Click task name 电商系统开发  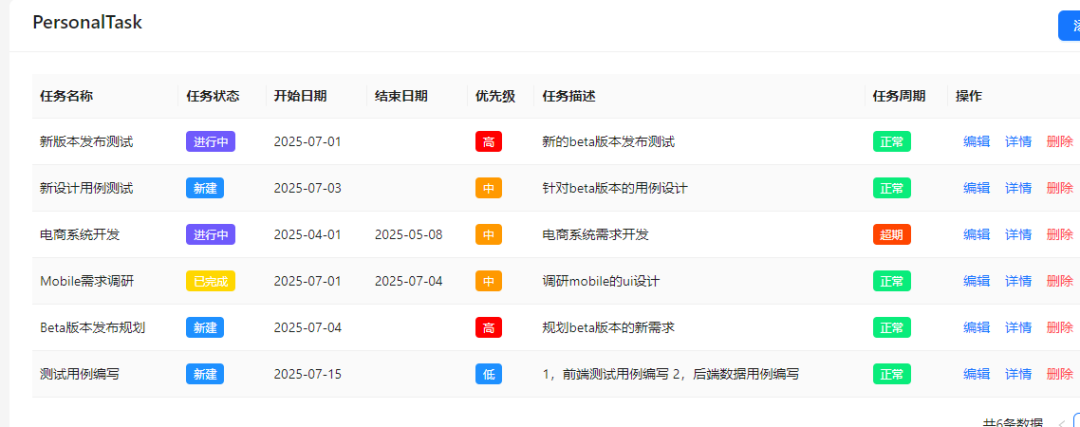[x=80, y=235]
